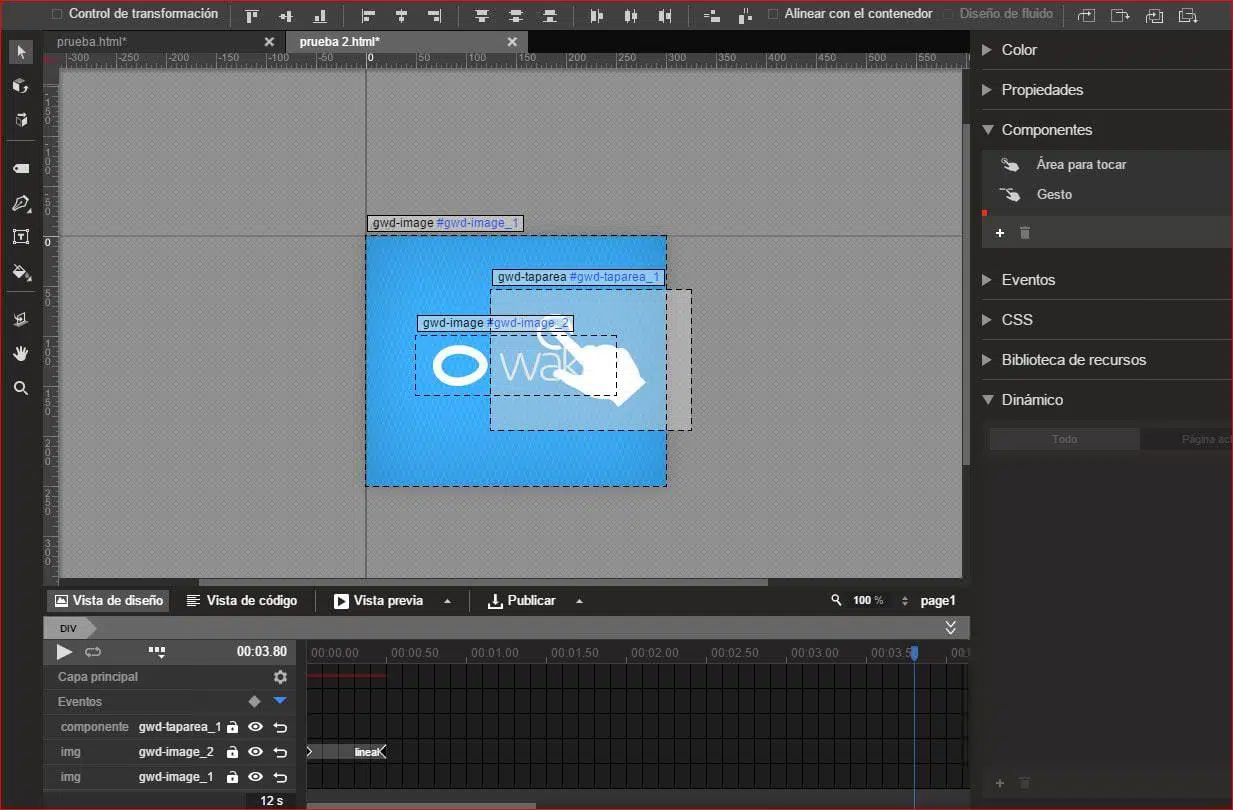Click the align right edges icon

[x=434, y=16]
